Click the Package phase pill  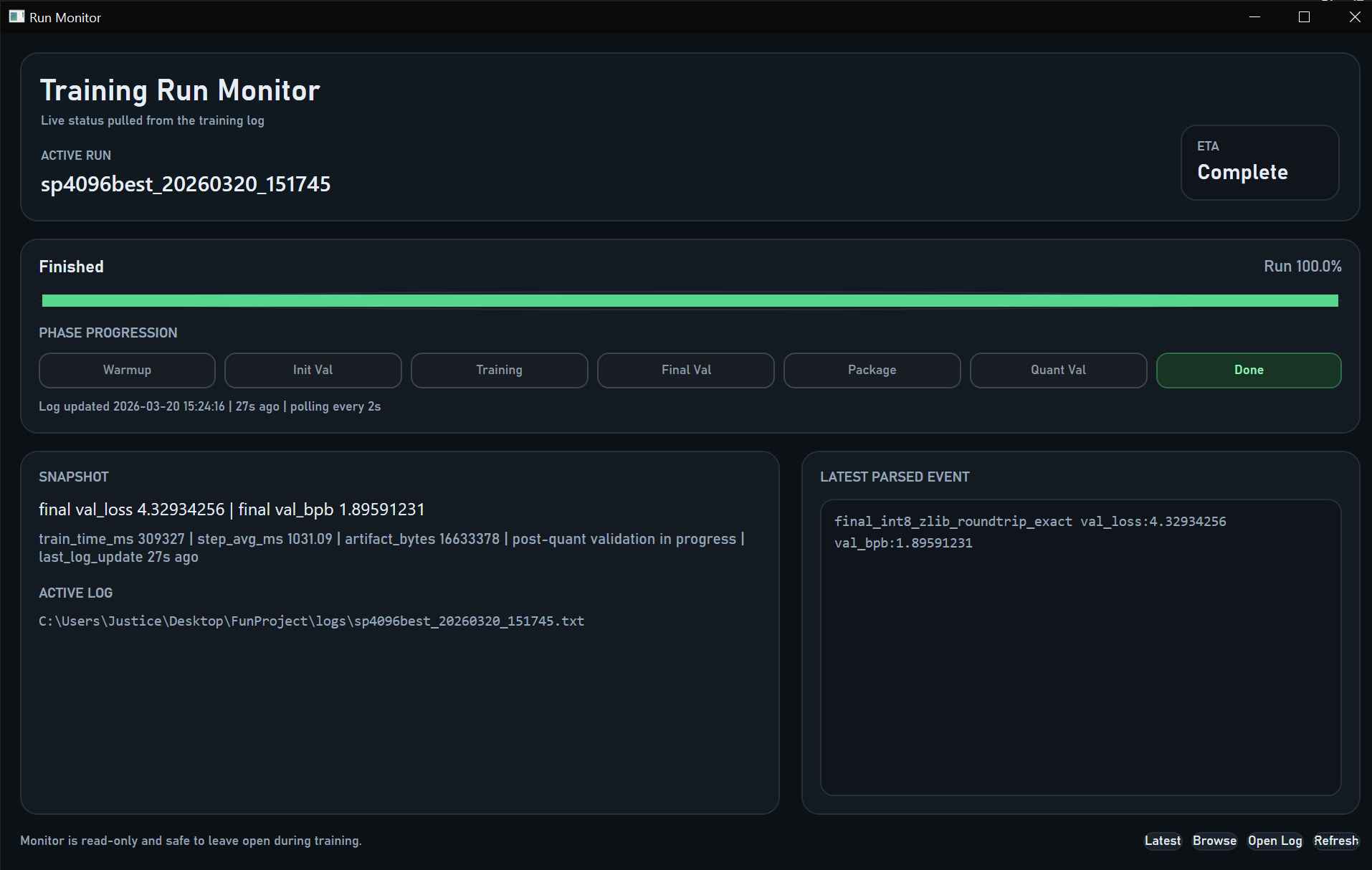click(872, 370)
